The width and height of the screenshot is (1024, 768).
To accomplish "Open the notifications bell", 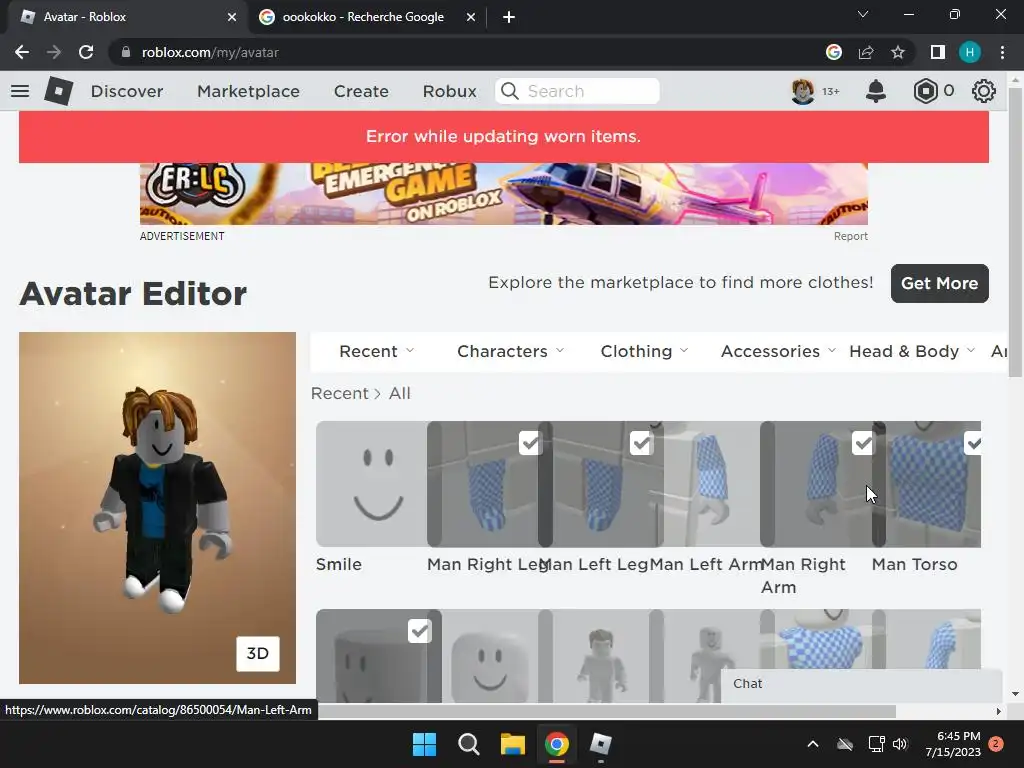I will [876, 91].
